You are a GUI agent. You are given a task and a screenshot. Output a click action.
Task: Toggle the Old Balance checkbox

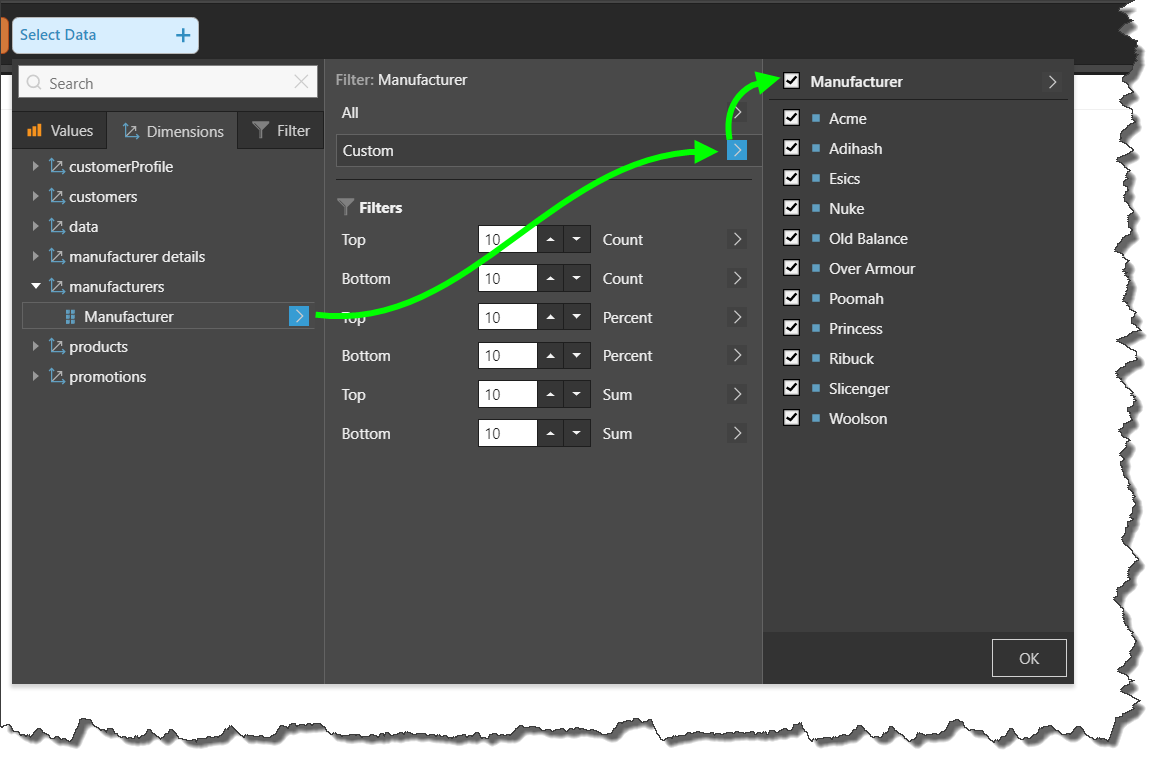pyautogui.click(x=792, y=238)
